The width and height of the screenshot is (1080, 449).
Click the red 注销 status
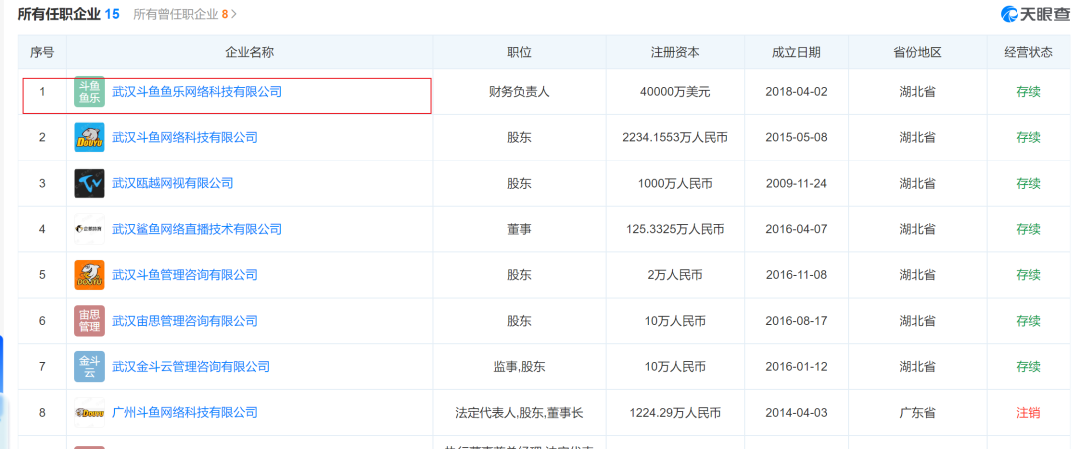[1028, 413]
